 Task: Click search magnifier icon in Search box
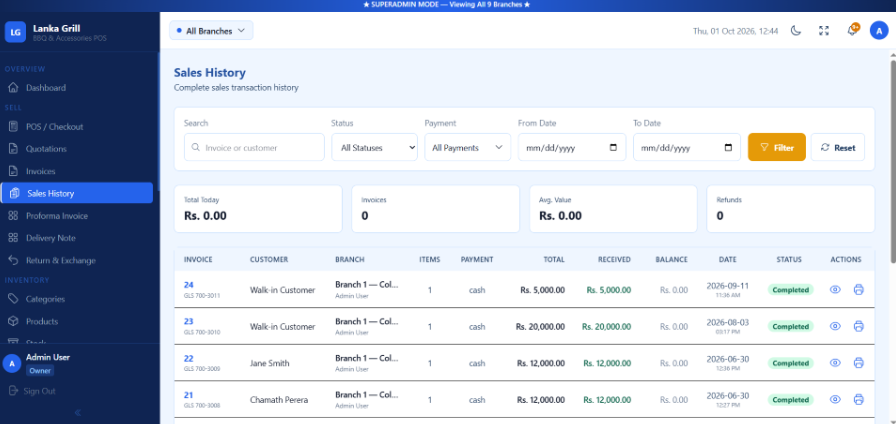tap(196, 147)
